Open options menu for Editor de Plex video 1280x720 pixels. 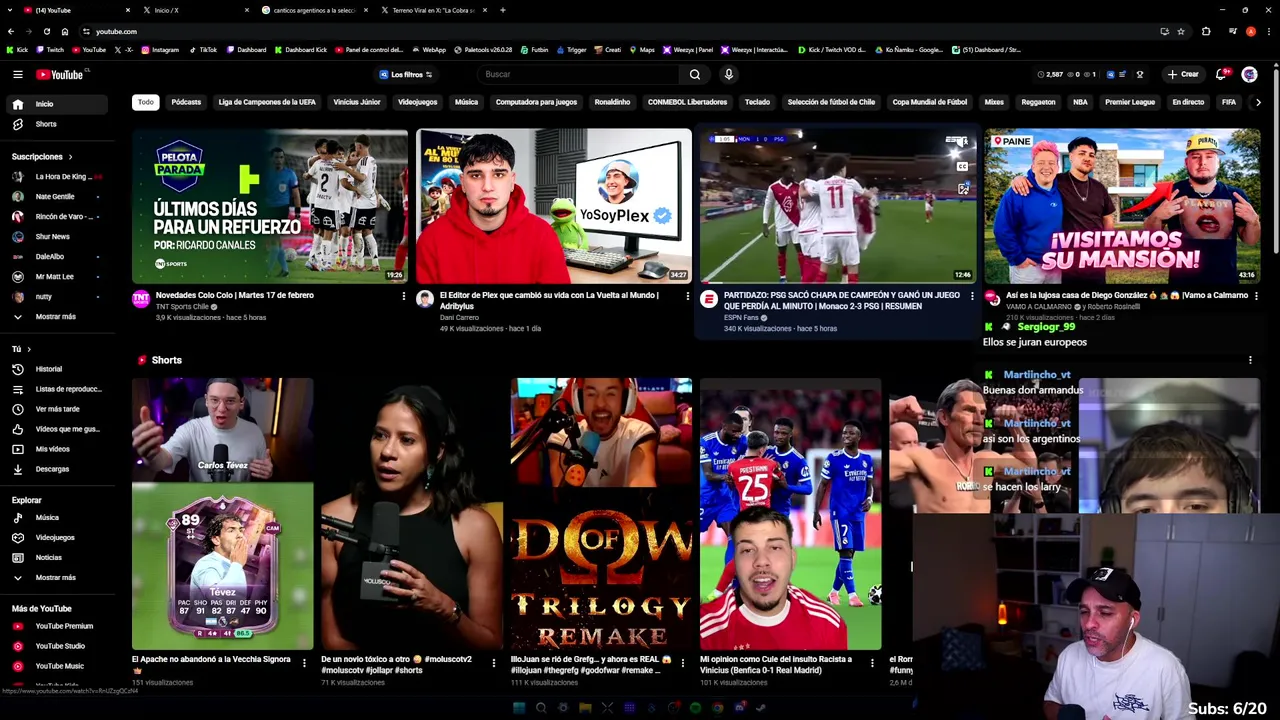[687, 296]
